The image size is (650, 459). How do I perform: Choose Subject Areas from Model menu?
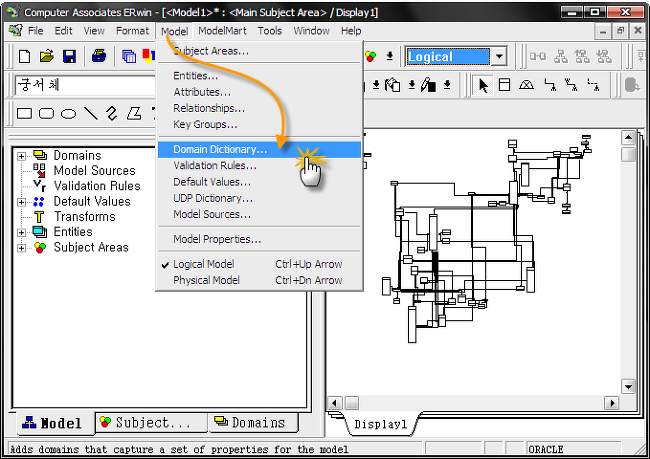point(259,51)
